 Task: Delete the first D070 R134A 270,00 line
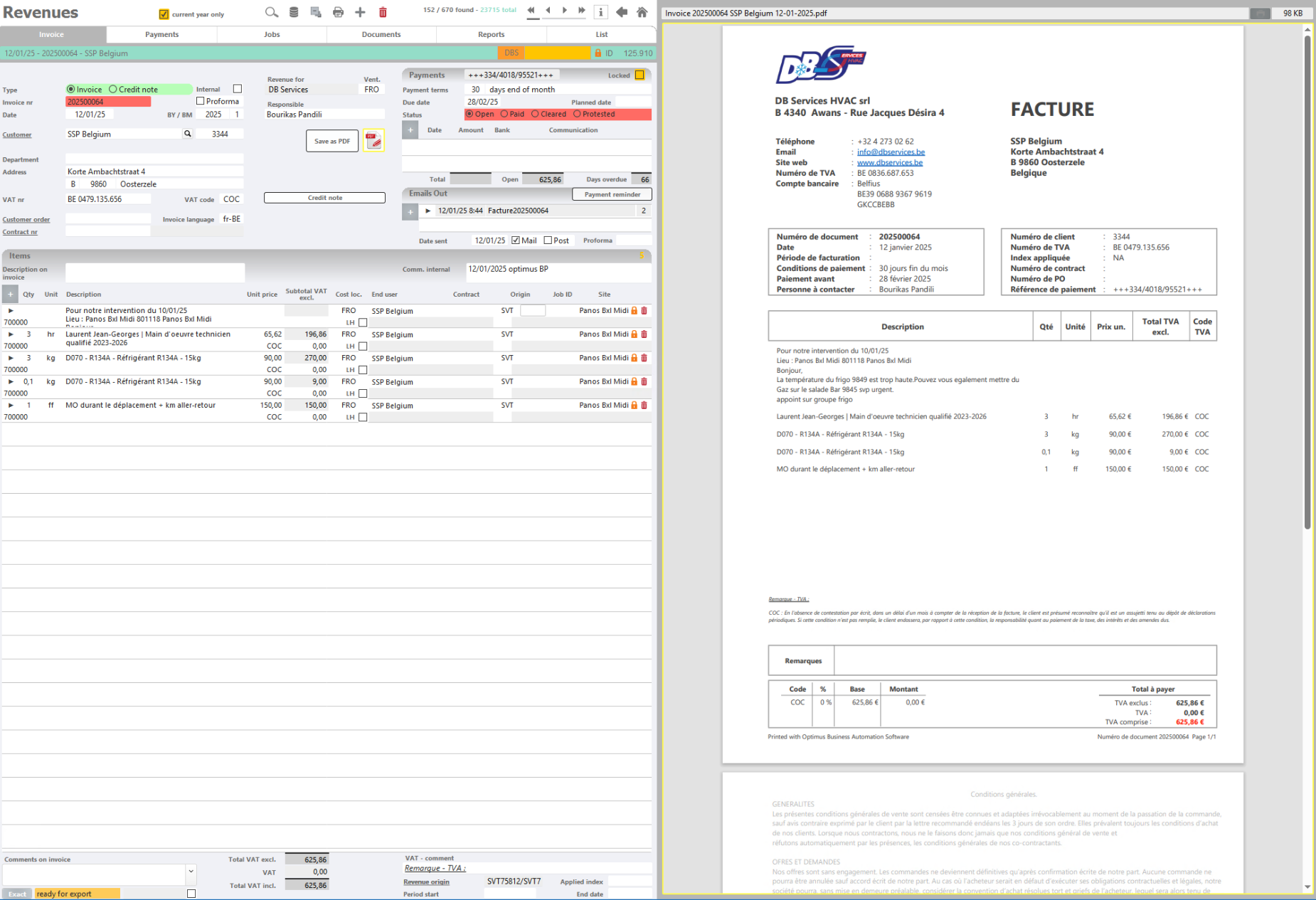pos(644,358)
